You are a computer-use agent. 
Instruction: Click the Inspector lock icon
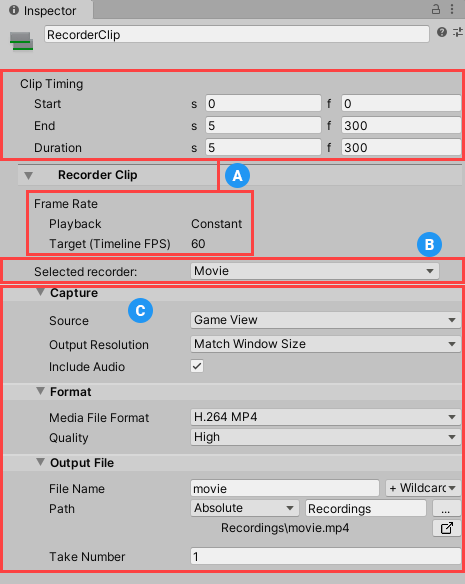pyautogui.click(x=436, y=9)
